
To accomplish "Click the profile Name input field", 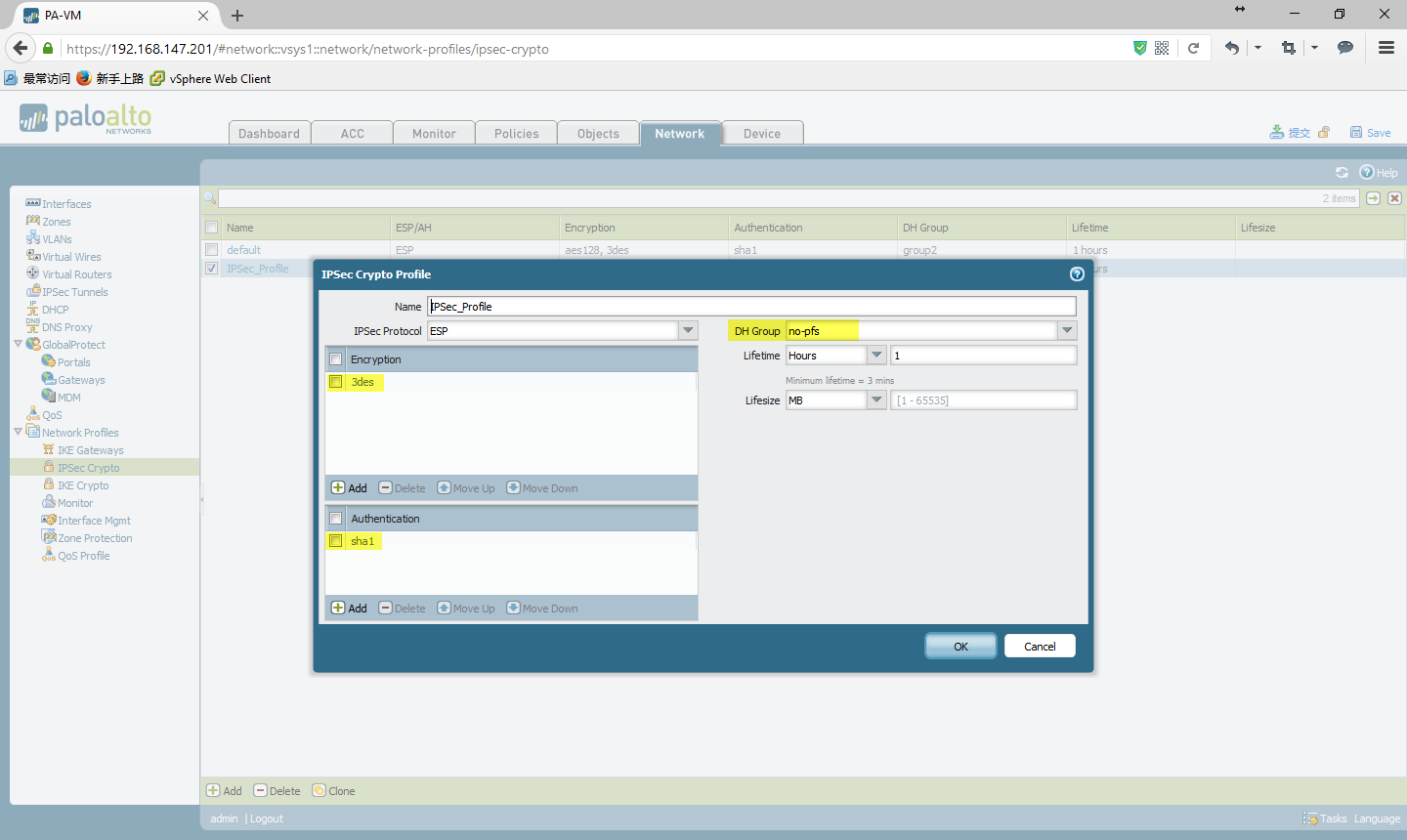I will 751,306.
